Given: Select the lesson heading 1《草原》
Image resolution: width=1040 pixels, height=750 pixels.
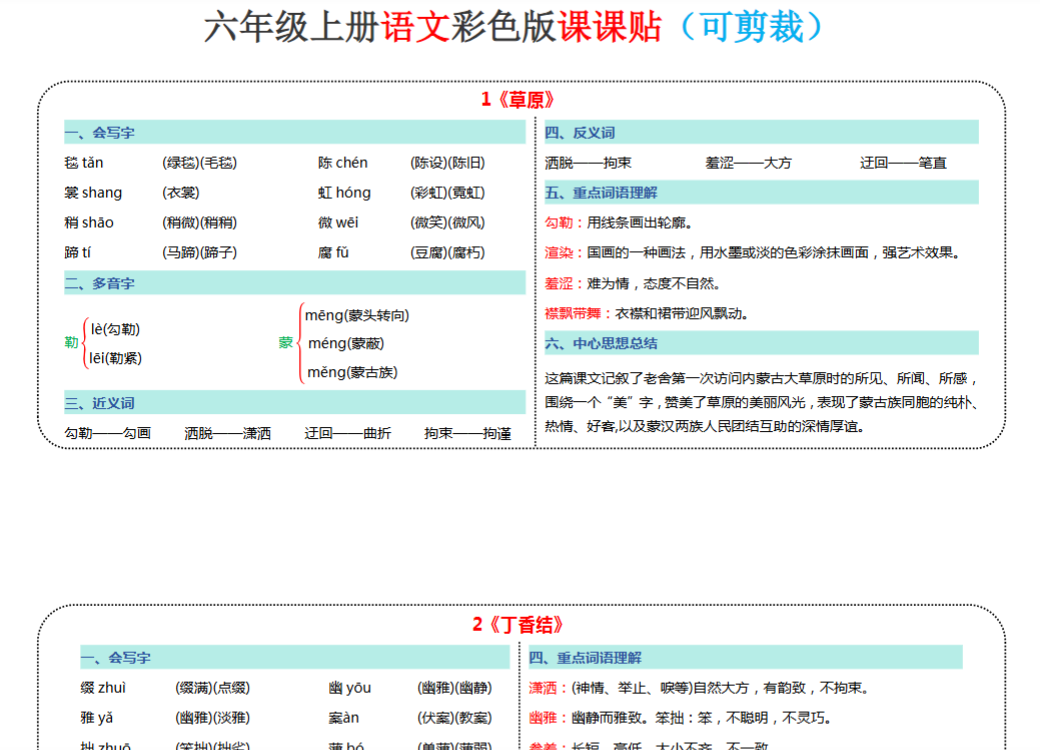Looking at the screenshot, I should 518,100.
